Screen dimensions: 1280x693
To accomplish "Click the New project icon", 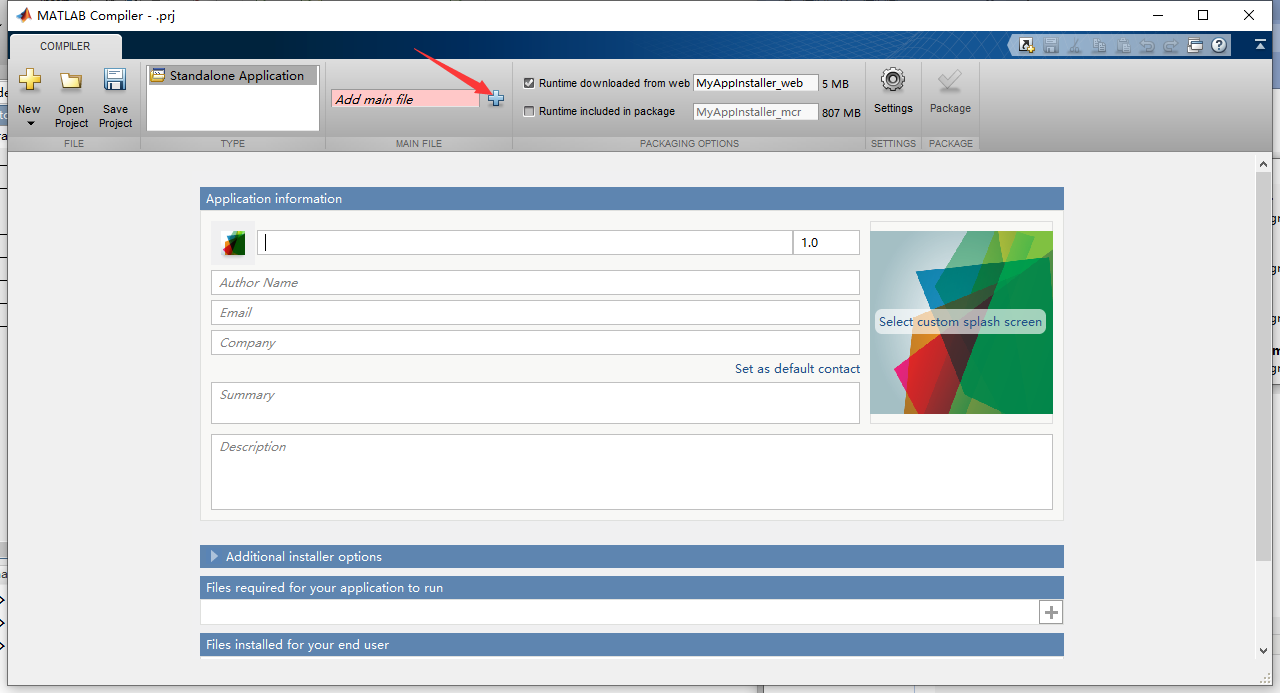I will point(29,80).
